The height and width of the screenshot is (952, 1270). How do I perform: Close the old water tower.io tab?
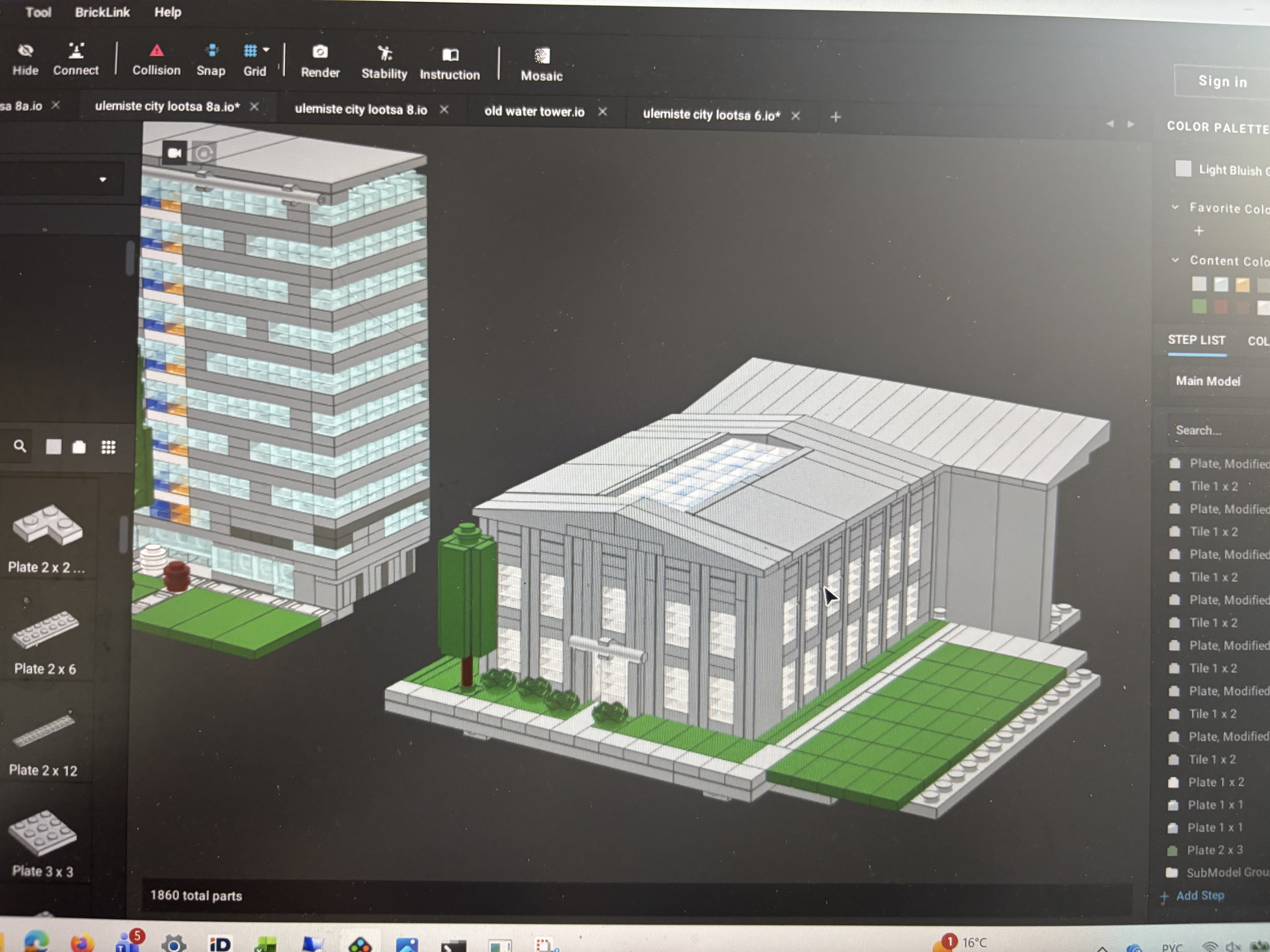pyautogui.click(x=602, y=112)
